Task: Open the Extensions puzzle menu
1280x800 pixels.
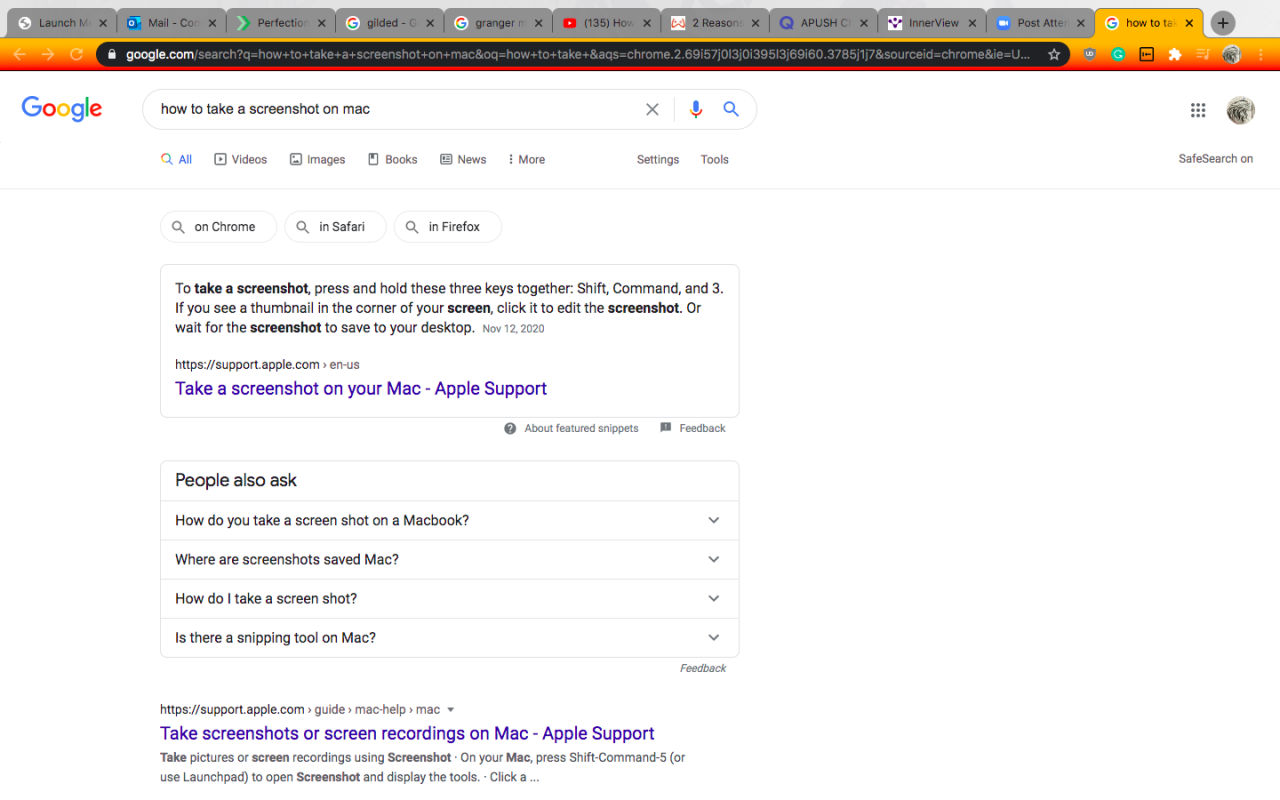Action: (1175, 55)
